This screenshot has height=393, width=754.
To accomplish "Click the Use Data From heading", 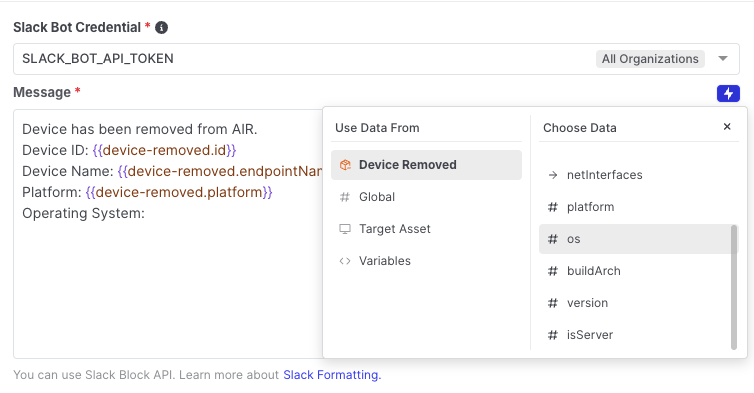I will tap(377, 128).
